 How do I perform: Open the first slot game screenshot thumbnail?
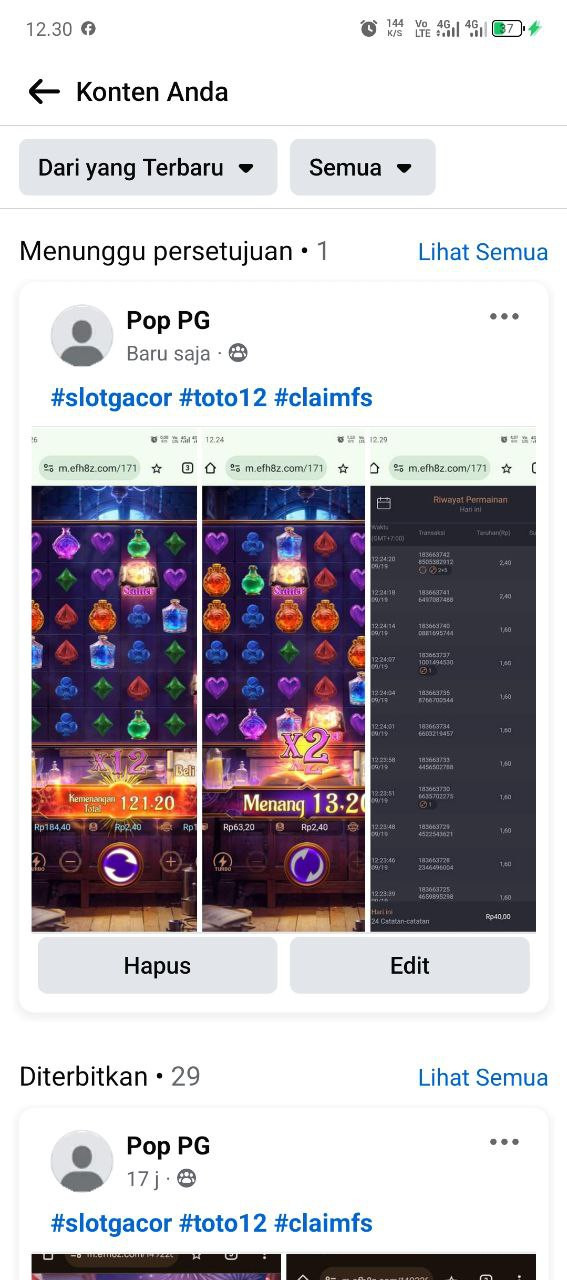point(114,680)
